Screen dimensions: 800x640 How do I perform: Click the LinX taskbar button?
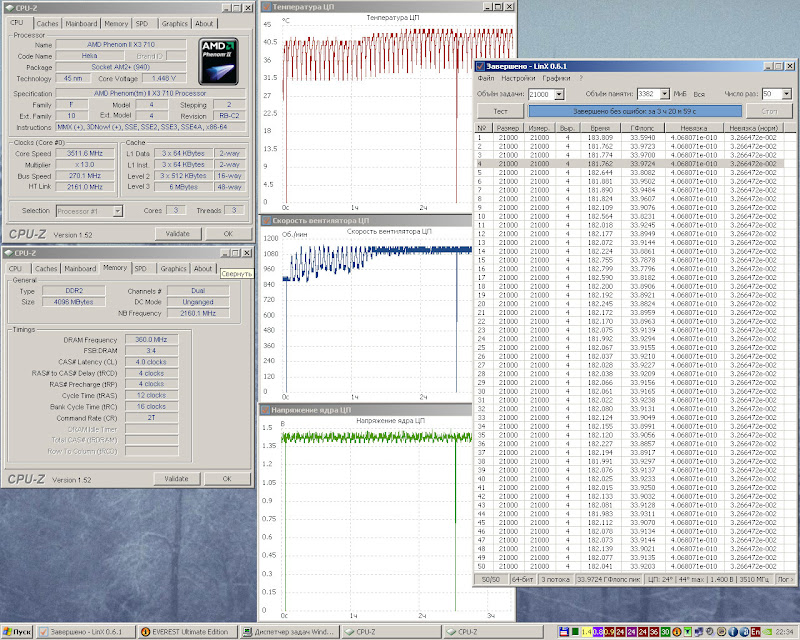point(87,631)
